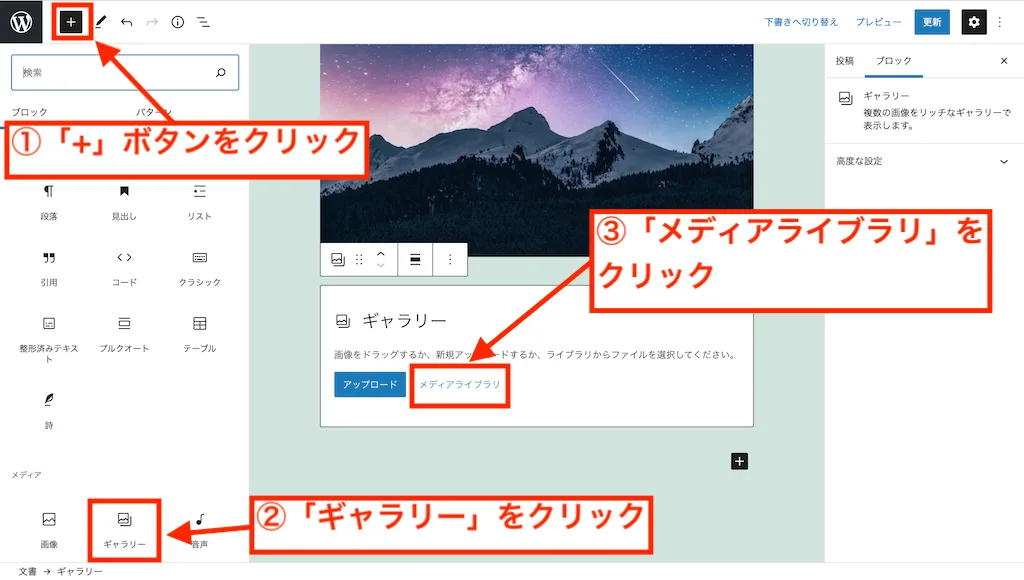The image size is (1024, 580).
Task: Change block alignment
Action: pos(415,259)
